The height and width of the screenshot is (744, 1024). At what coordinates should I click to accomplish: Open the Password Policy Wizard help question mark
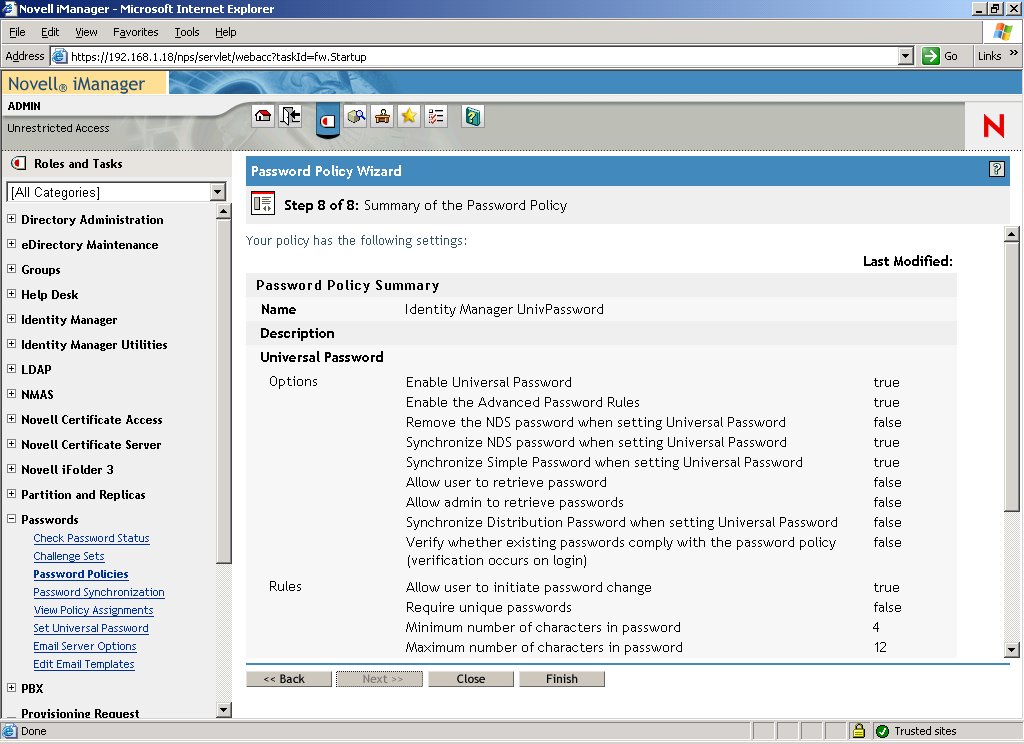[x=996, y=170]
